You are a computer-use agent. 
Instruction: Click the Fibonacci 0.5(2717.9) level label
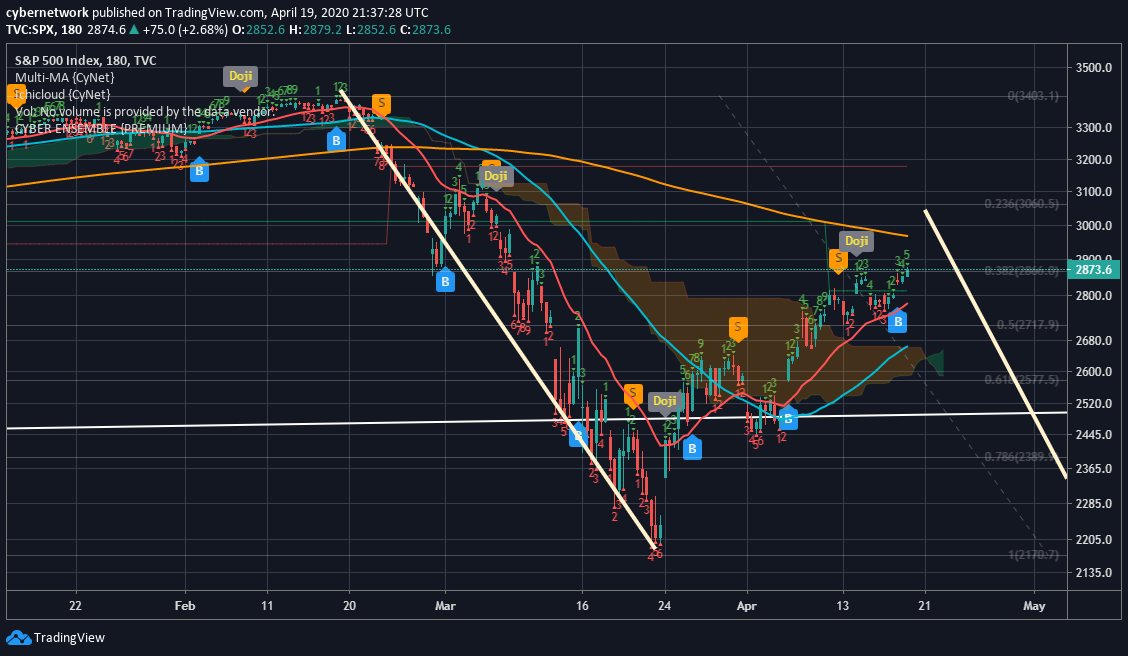click(x=1028, y=324)
